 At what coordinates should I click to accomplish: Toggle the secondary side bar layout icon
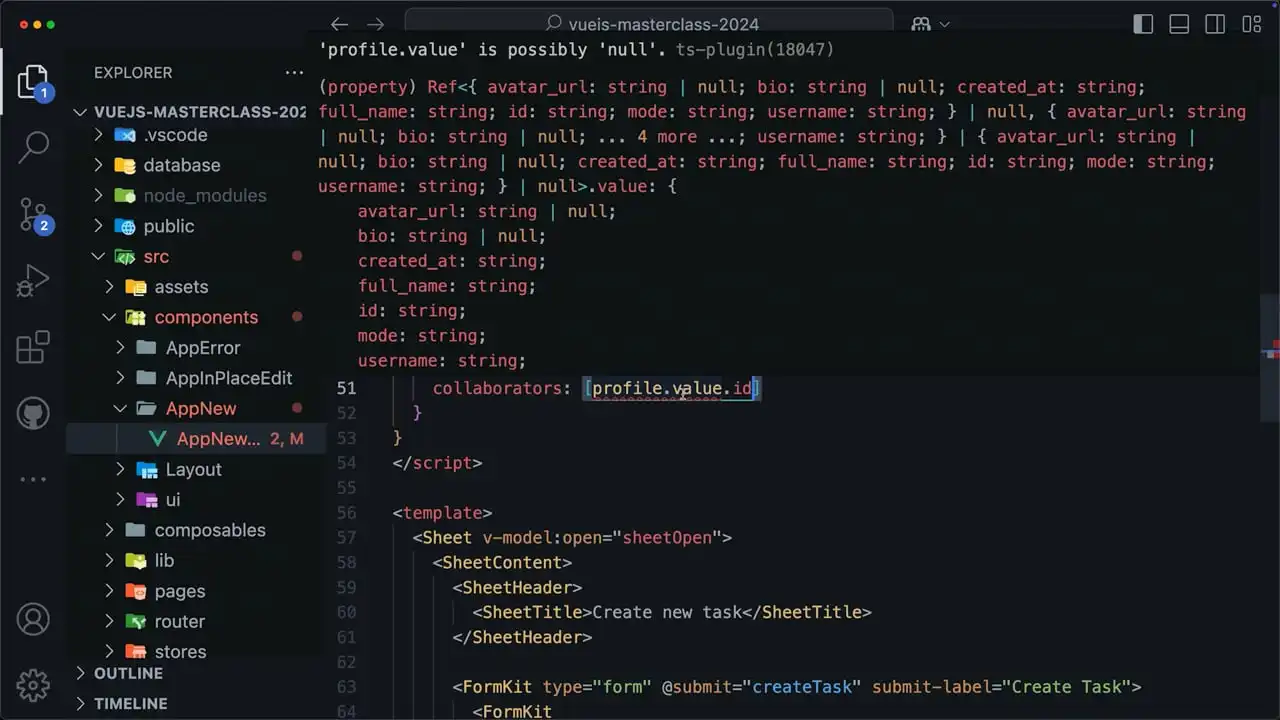(x=1215, y=24)
